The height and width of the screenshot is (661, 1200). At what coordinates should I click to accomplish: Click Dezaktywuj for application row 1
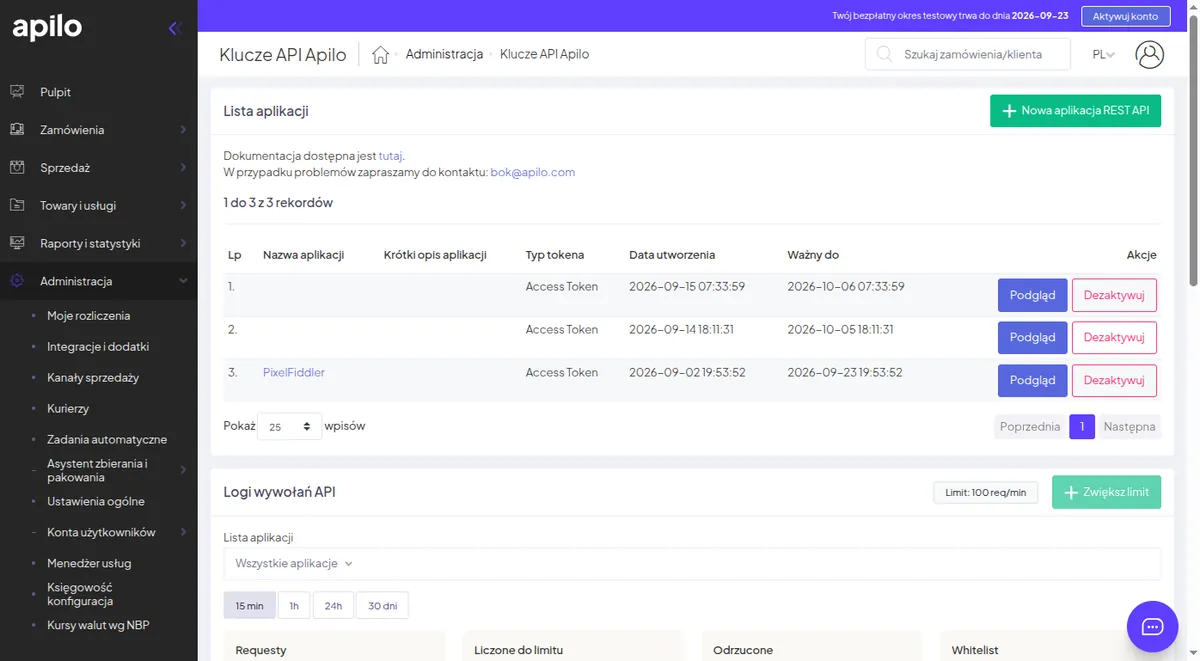(1114, 295)
